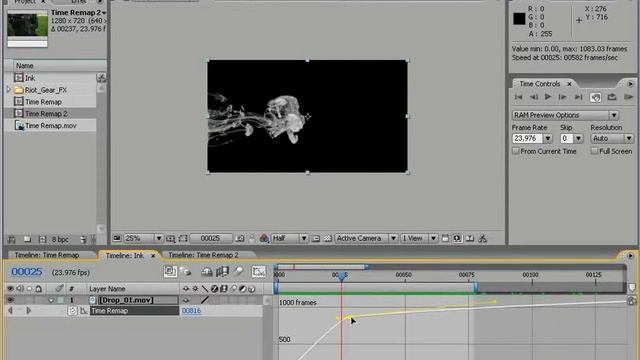Expand the Riot_Gear_FX folder
The height and width of the screenshot is (360, 640).
9,90
